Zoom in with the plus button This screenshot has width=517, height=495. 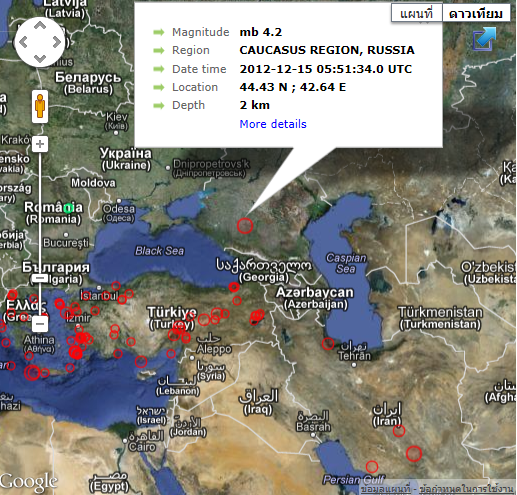coord(40,144)
